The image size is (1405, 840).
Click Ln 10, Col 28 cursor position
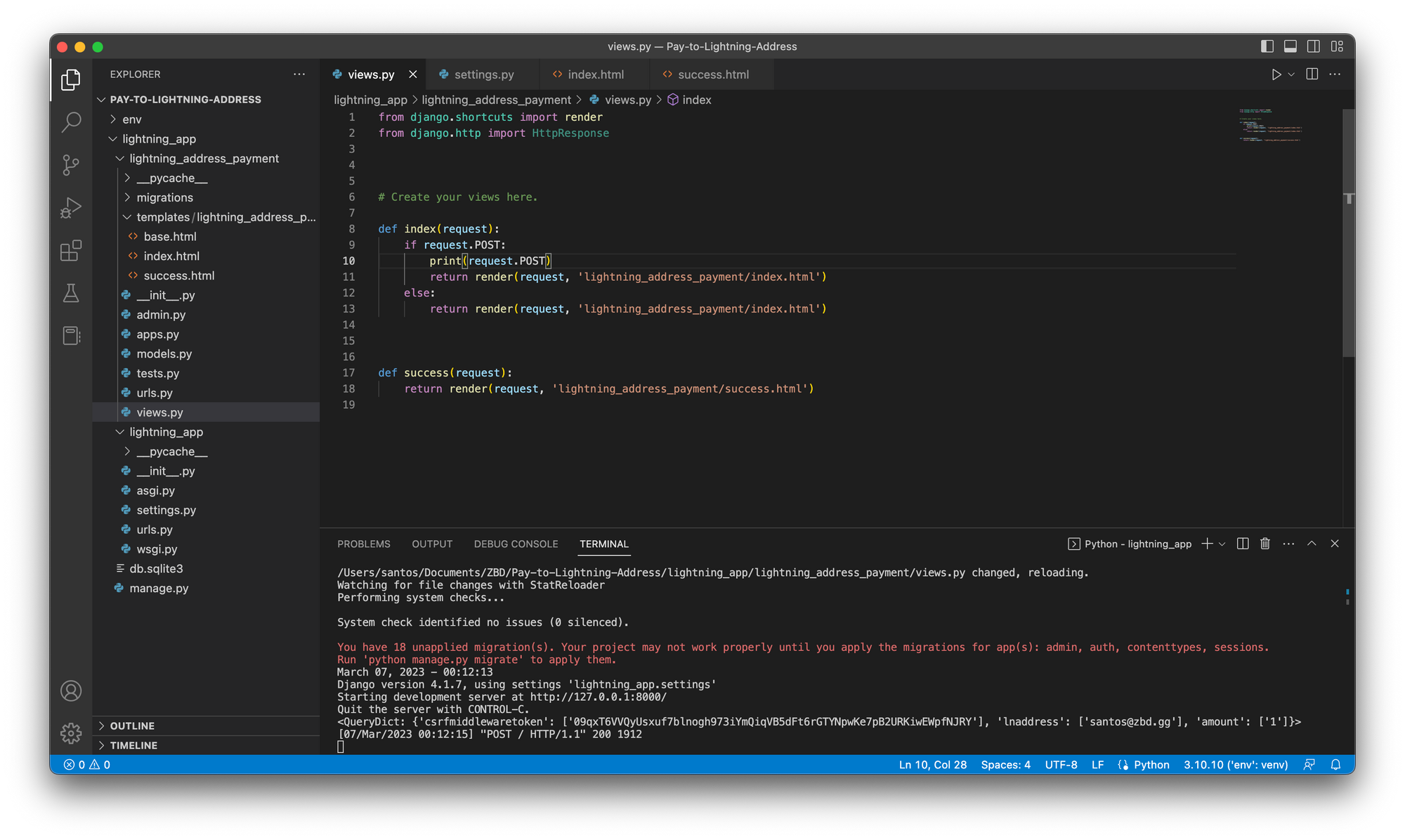pos(932,765)
